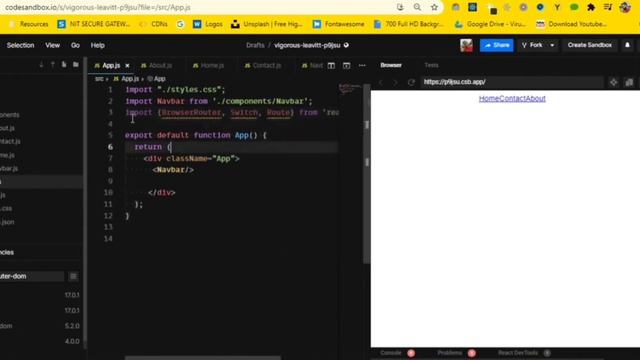Click the dependency search field showing router-dom
This screenshot has height=360, width=640.
click(32, 276)
